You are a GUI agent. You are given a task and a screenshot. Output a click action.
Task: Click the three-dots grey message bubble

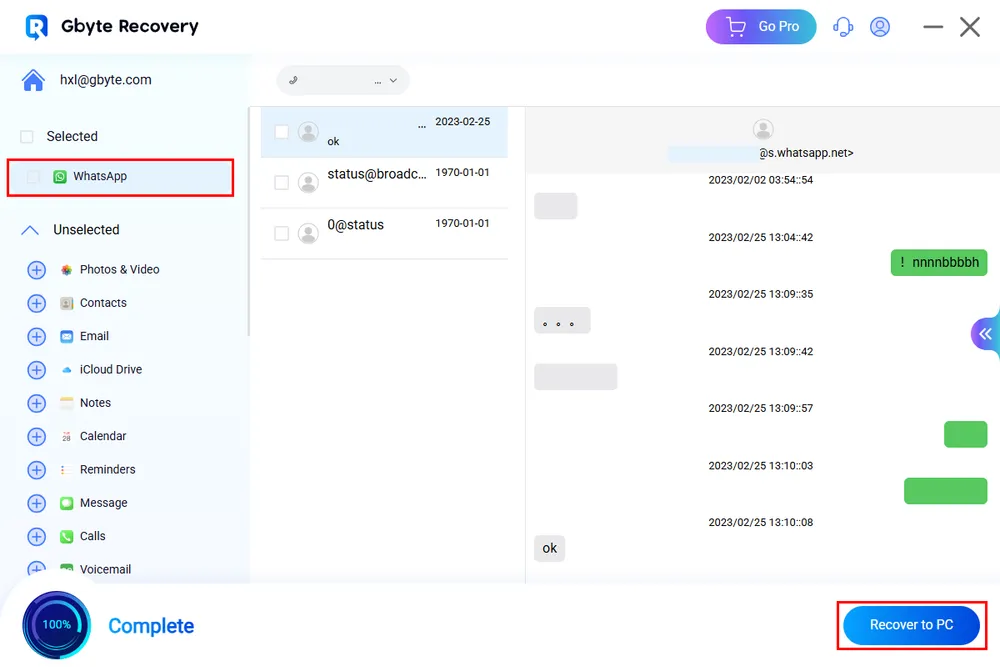pos(562,320)
